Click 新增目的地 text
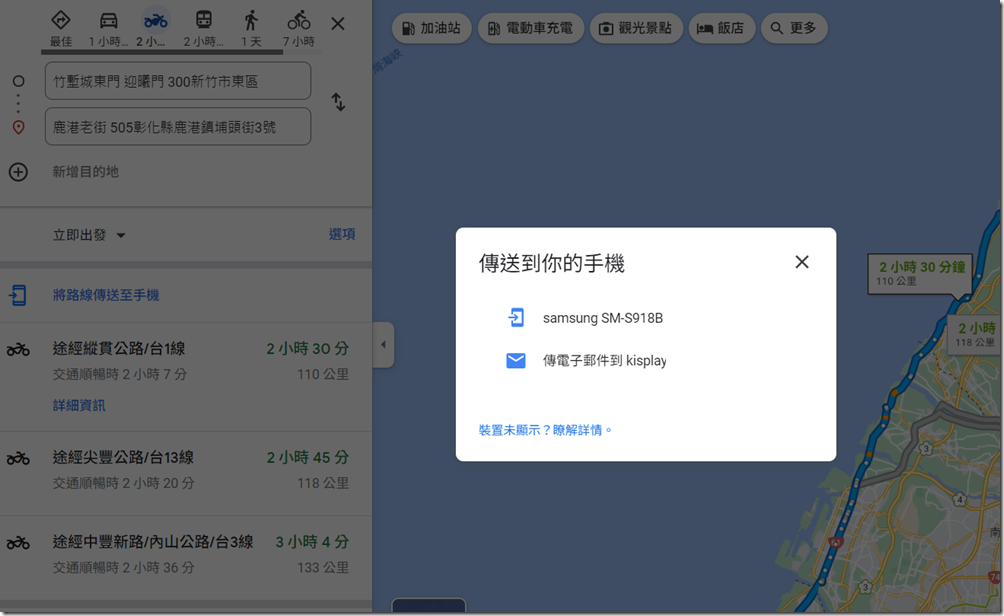1004x616 pixels. point(86,172)
